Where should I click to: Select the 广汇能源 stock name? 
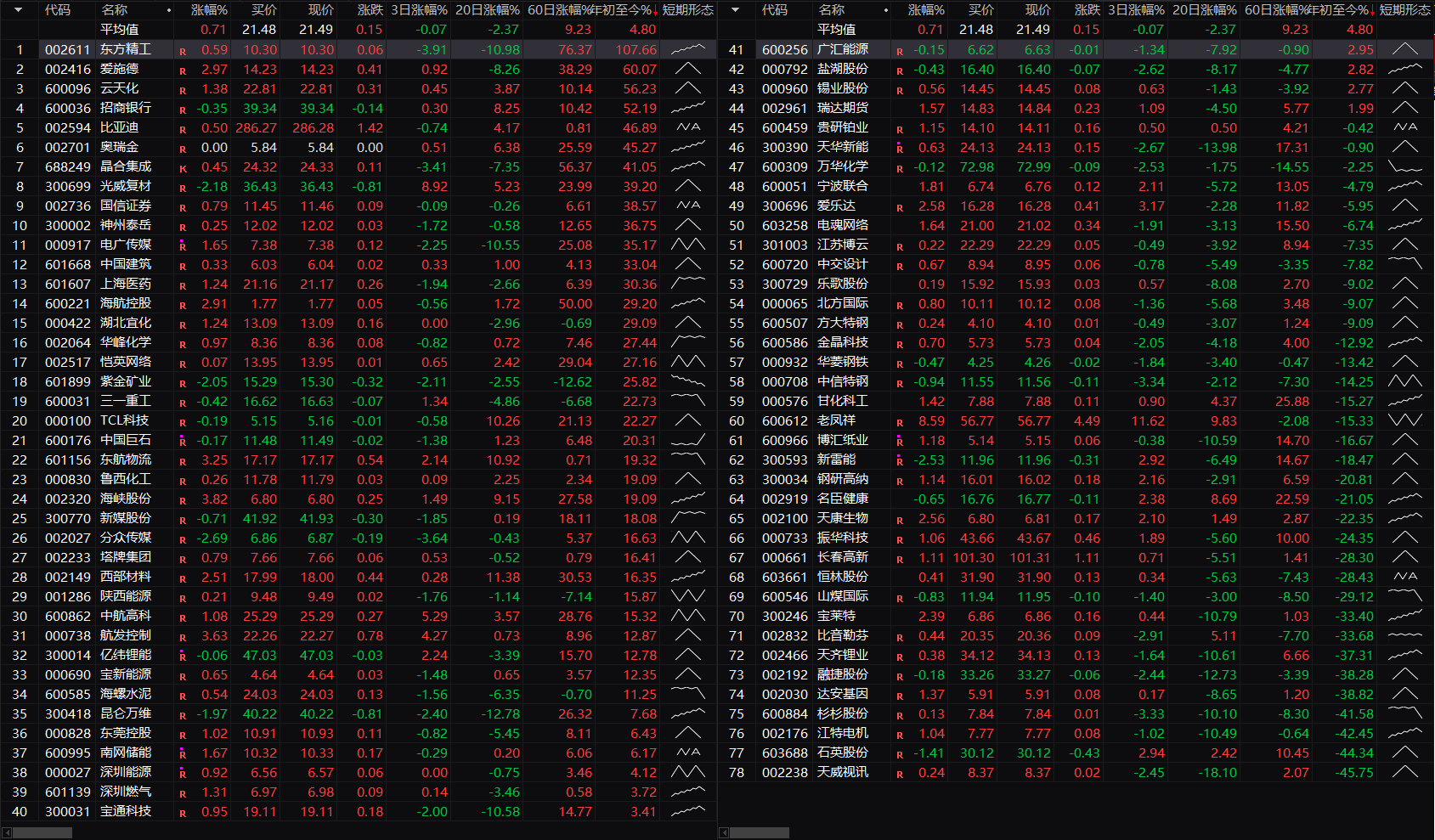(x=843, y=50)
